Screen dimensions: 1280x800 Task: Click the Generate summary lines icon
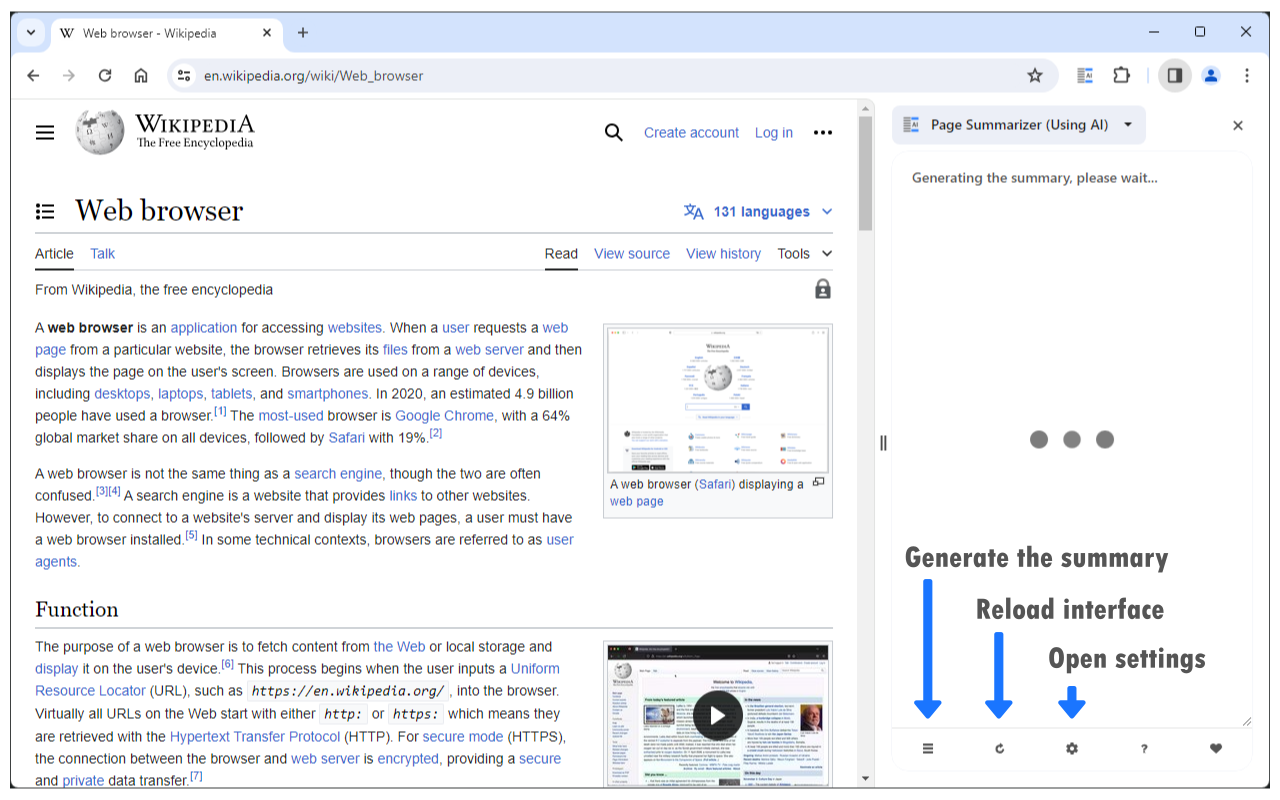[x=928, y=748]
